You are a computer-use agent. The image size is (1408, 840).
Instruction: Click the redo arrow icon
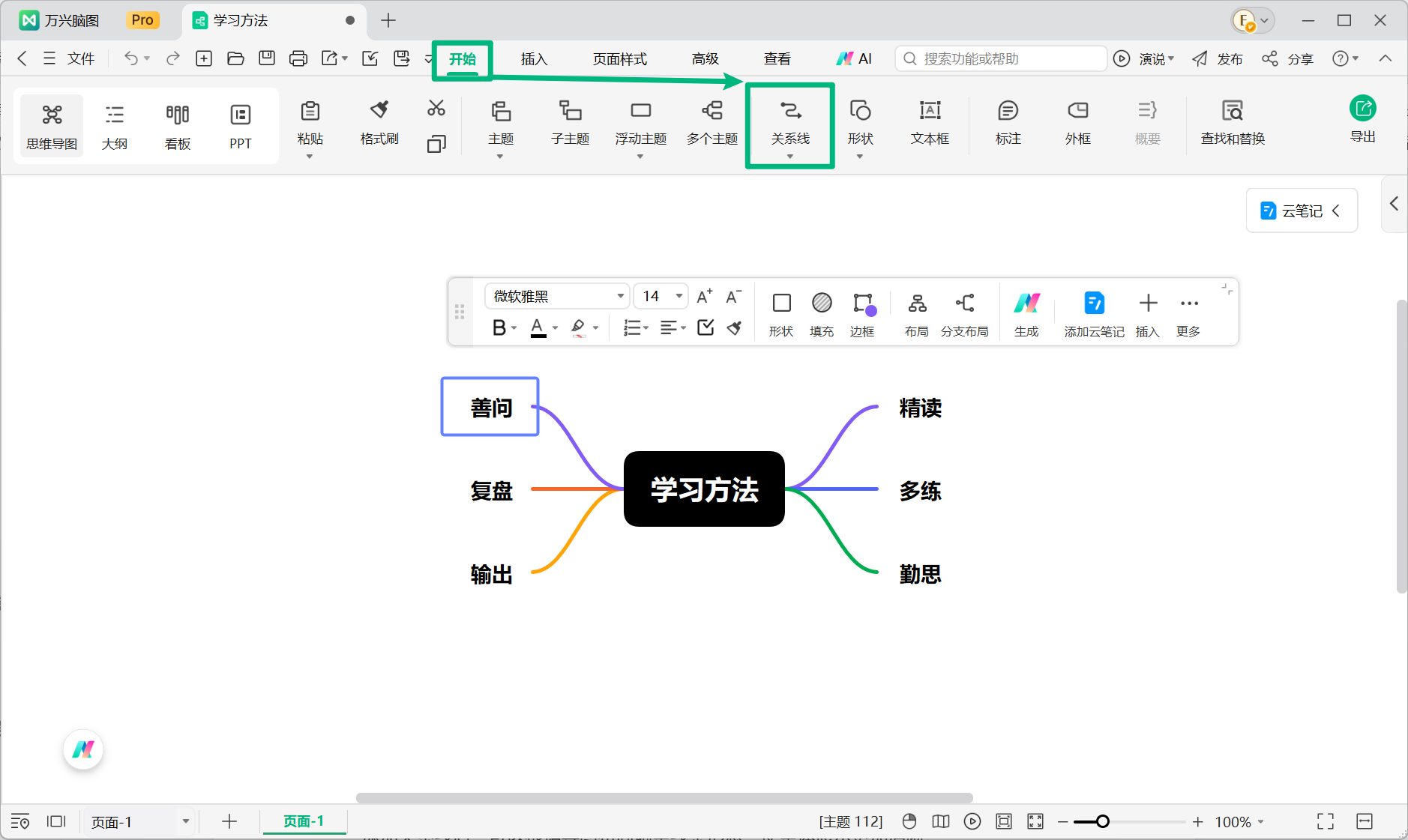[x=173, y=58]
